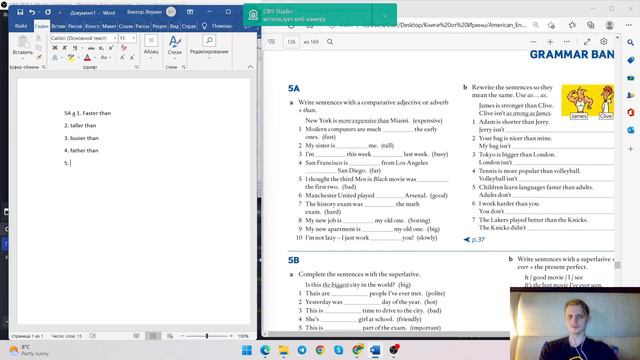Open Edge sidebar search icon
Image resolution: width=640 pixels, height=360 pixels.
click(631, 42)
